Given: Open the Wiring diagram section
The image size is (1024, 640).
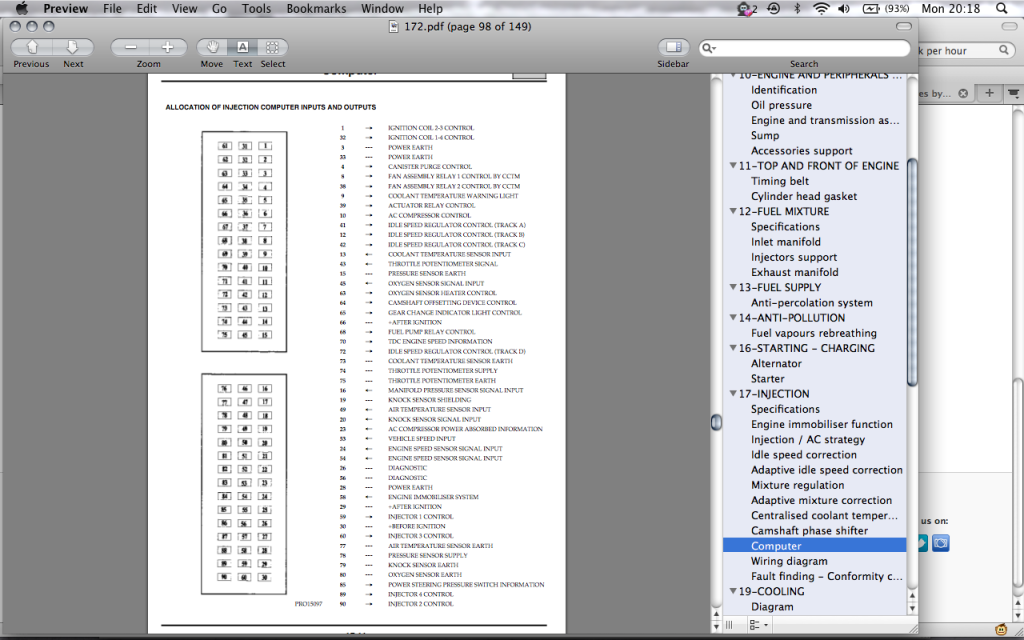Looking at the screenshot, I should pyautogui.click(x=789, y=561).
